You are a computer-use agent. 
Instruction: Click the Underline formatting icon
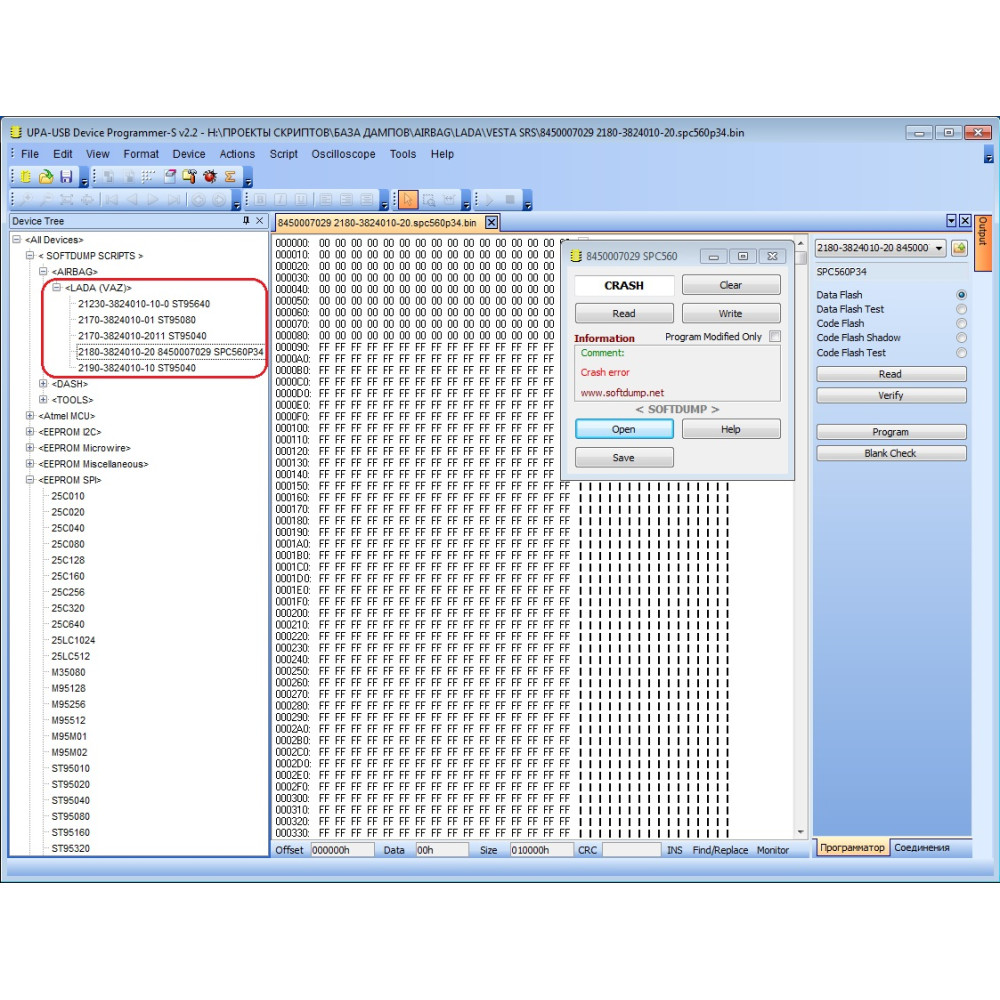pos(300,200)
